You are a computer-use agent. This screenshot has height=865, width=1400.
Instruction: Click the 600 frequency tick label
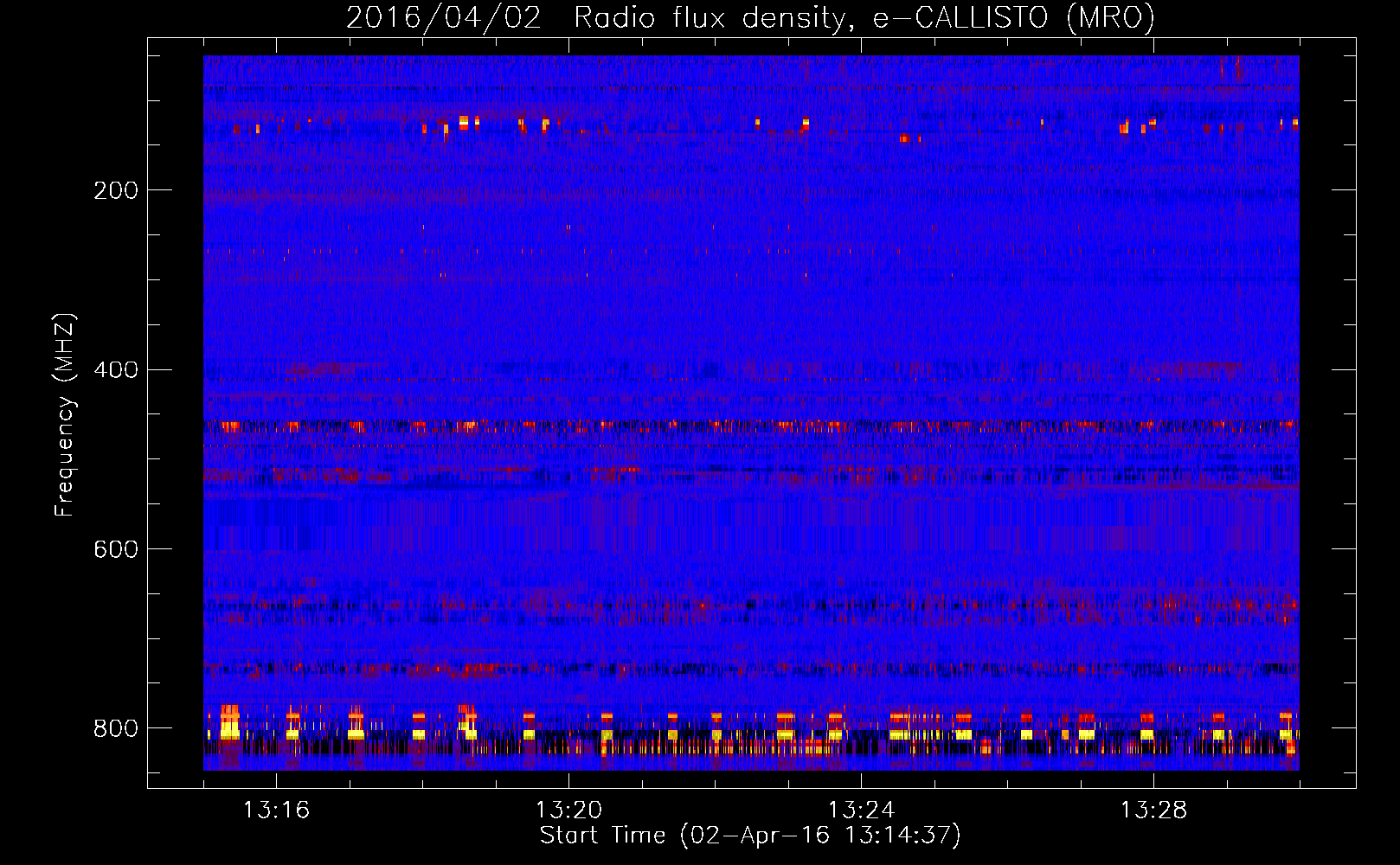(x=116, y=550)
